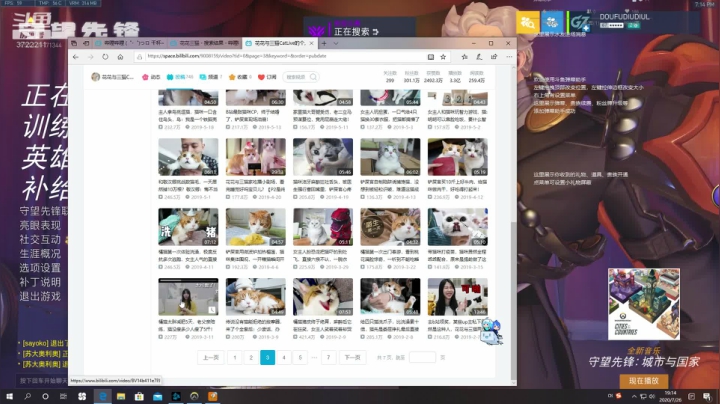Image resolution: width=720 pixels, height=404 pixels.
Task: Open the 花花与三猫 channel avatar
Action: click(x=96, y=77)
